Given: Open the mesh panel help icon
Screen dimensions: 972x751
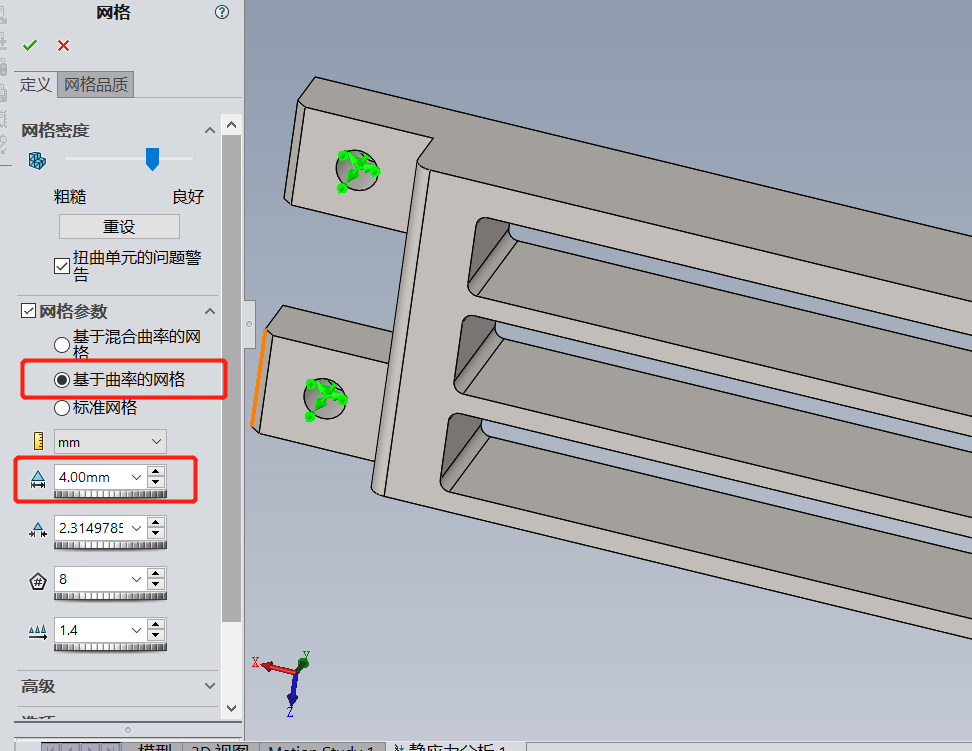Looking at the screenshot, I should point(222,12).
